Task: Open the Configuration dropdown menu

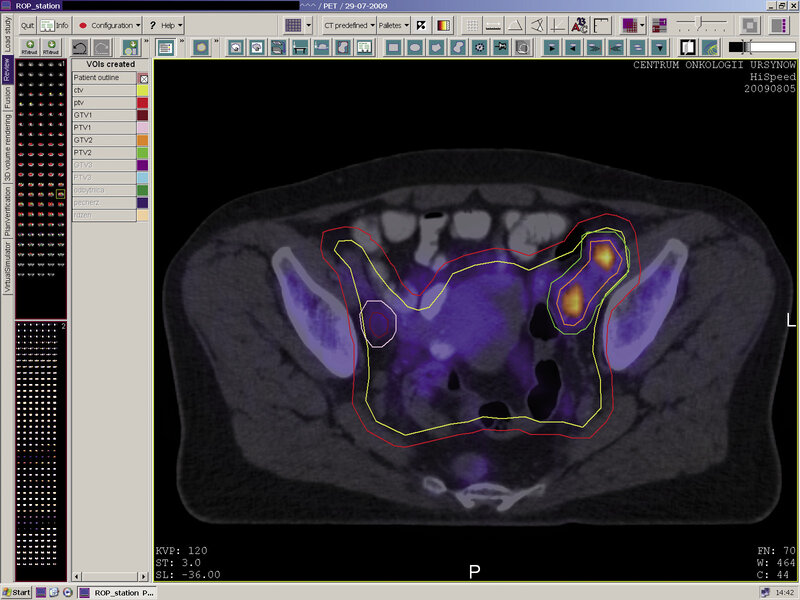Action: [x=108, y=25]
